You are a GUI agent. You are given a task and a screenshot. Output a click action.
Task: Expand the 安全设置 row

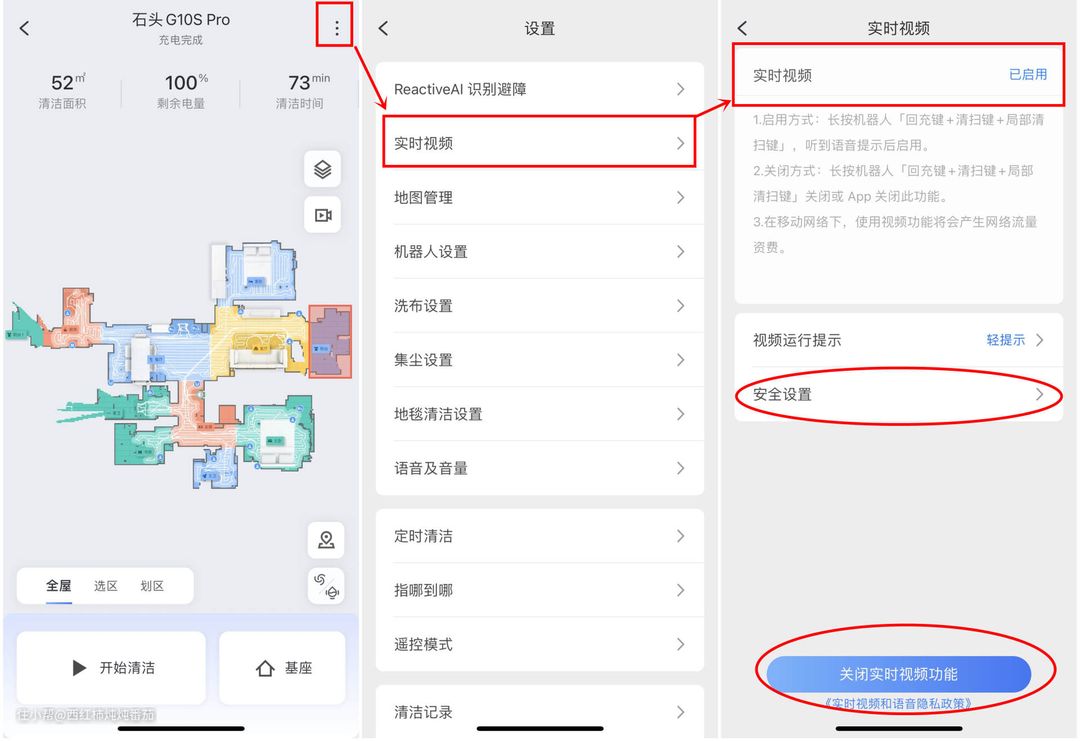(898, 394)
